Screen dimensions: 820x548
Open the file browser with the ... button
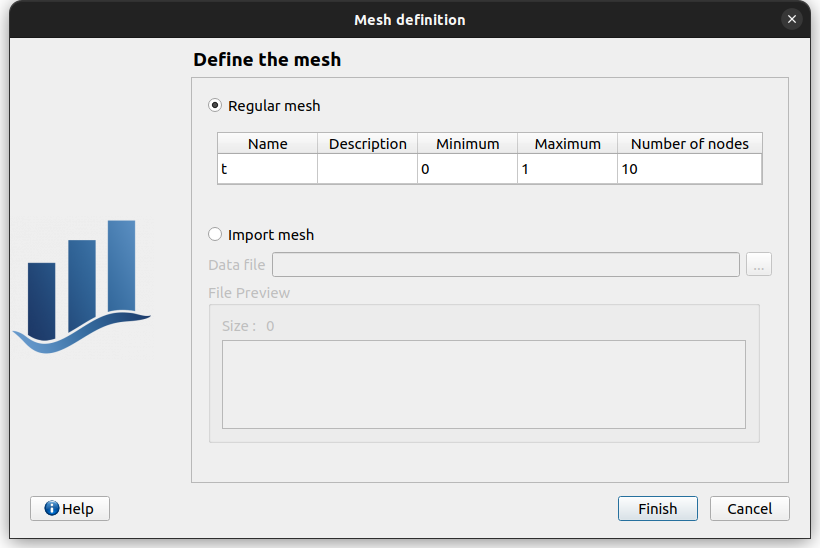(759, 265)
